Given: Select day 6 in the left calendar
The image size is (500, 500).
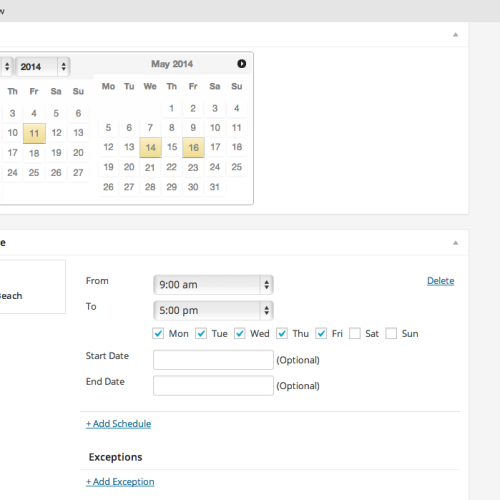Looking at the screenshot, I should coord(78,113).
